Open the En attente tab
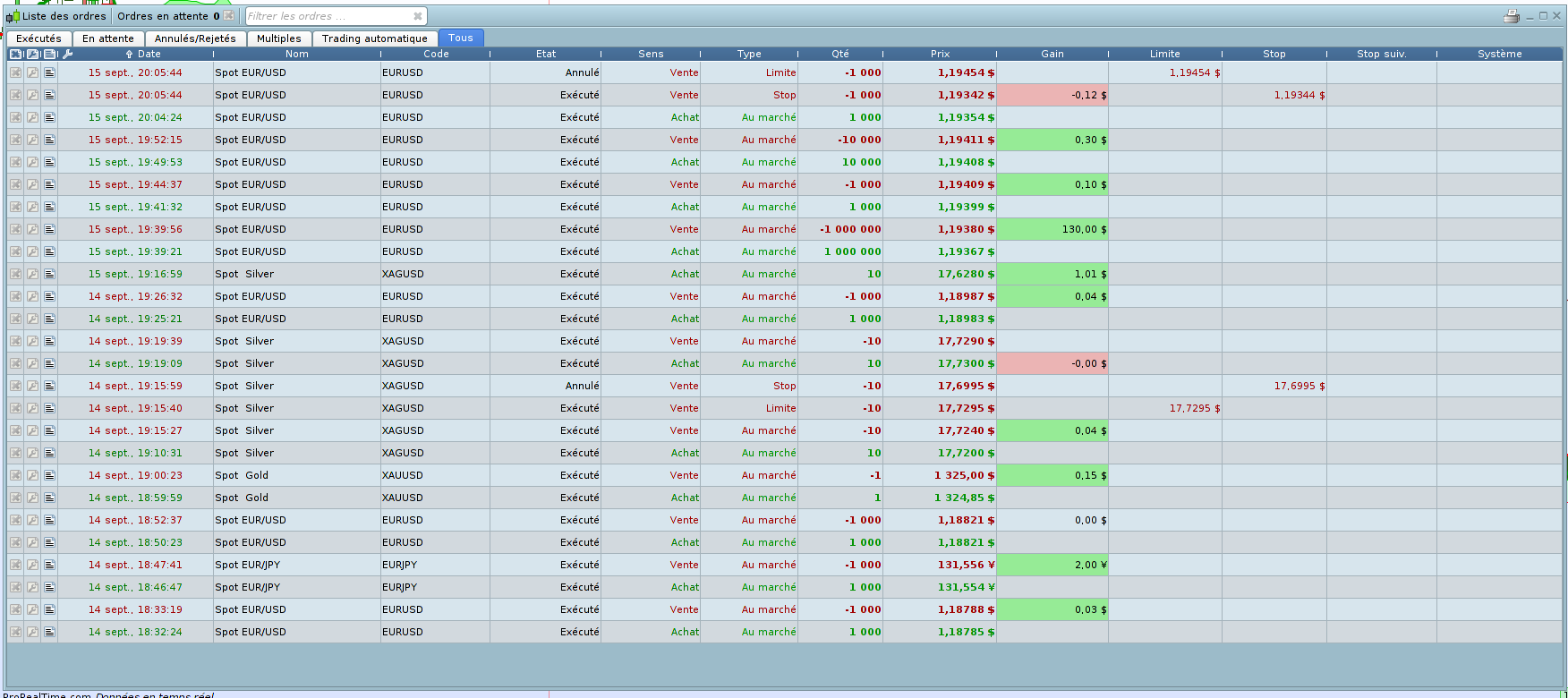Viewport: 1568px width, 698px height. point(107,38)
